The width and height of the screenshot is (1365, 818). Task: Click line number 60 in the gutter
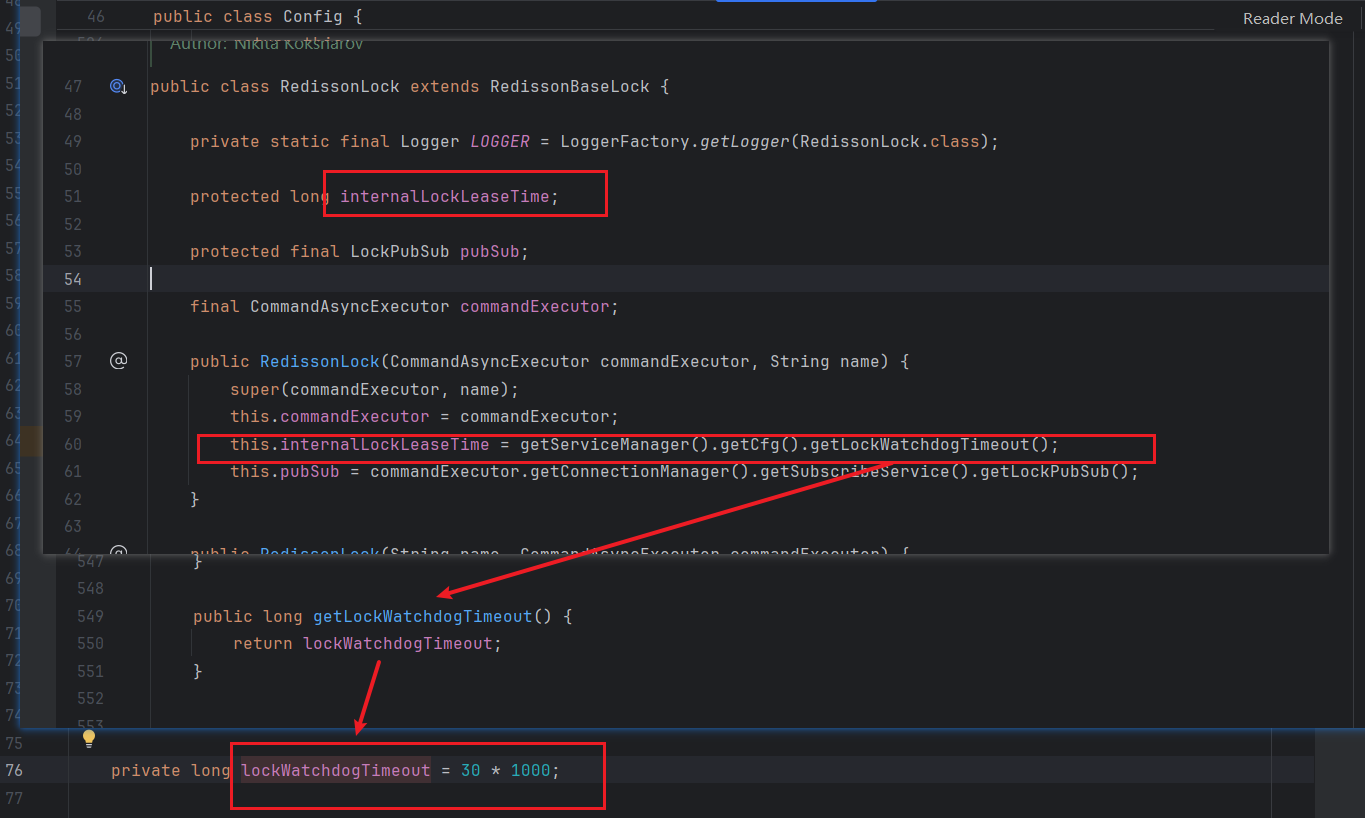point(72,444)
